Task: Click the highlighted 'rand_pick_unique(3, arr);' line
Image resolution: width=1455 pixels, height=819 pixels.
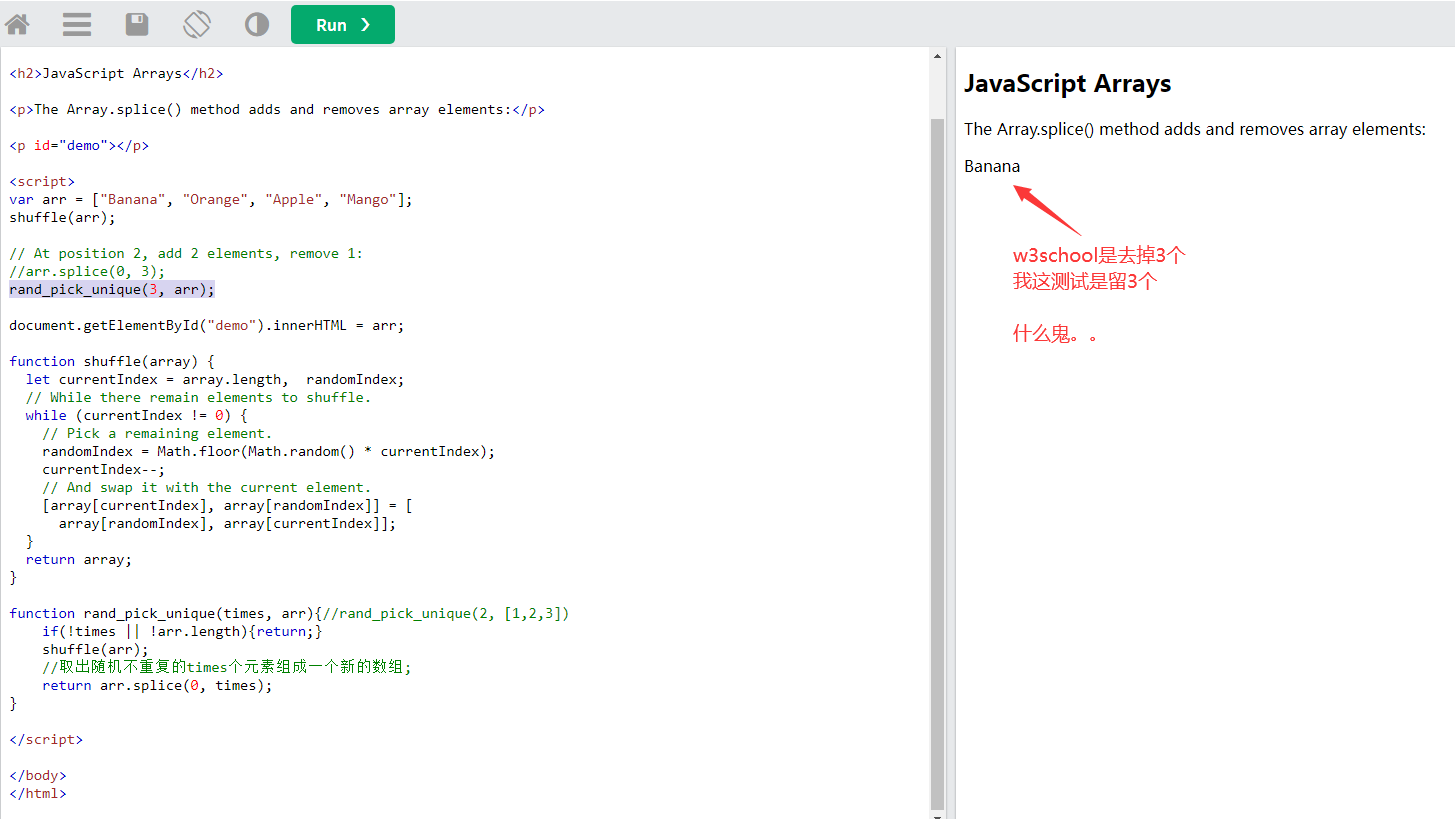Action: tap(112, 289)
